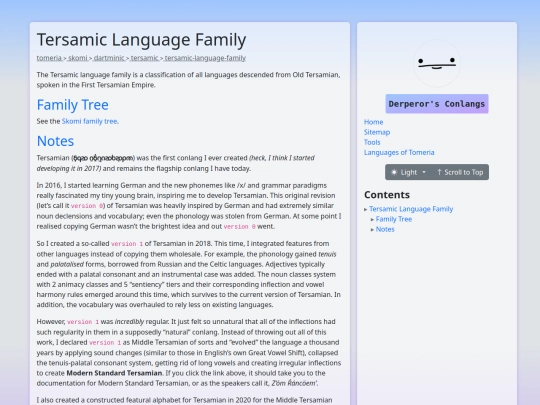The height and width of the screenshot is (405, 540).
Task: Click the italic word incredibly
Action: (129, 322)
